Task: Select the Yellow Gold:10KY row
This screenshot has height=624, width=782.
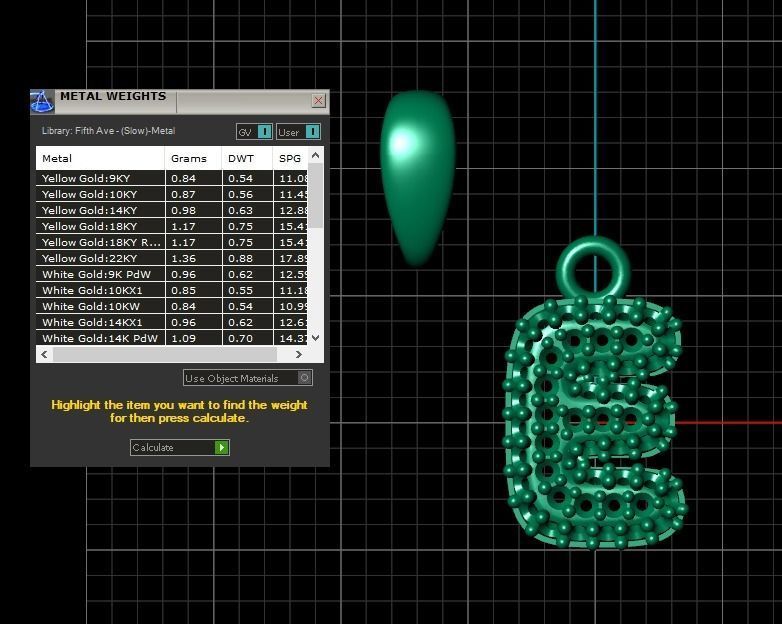Action: point(172,194)
